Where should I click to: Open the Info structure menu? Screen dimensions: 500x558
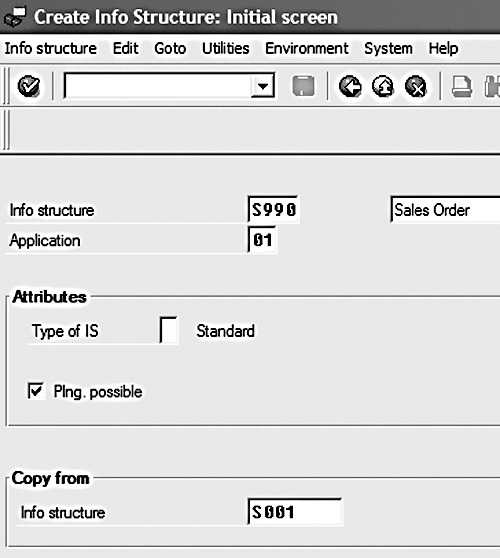pyautogui.click(x=51, y=48)
